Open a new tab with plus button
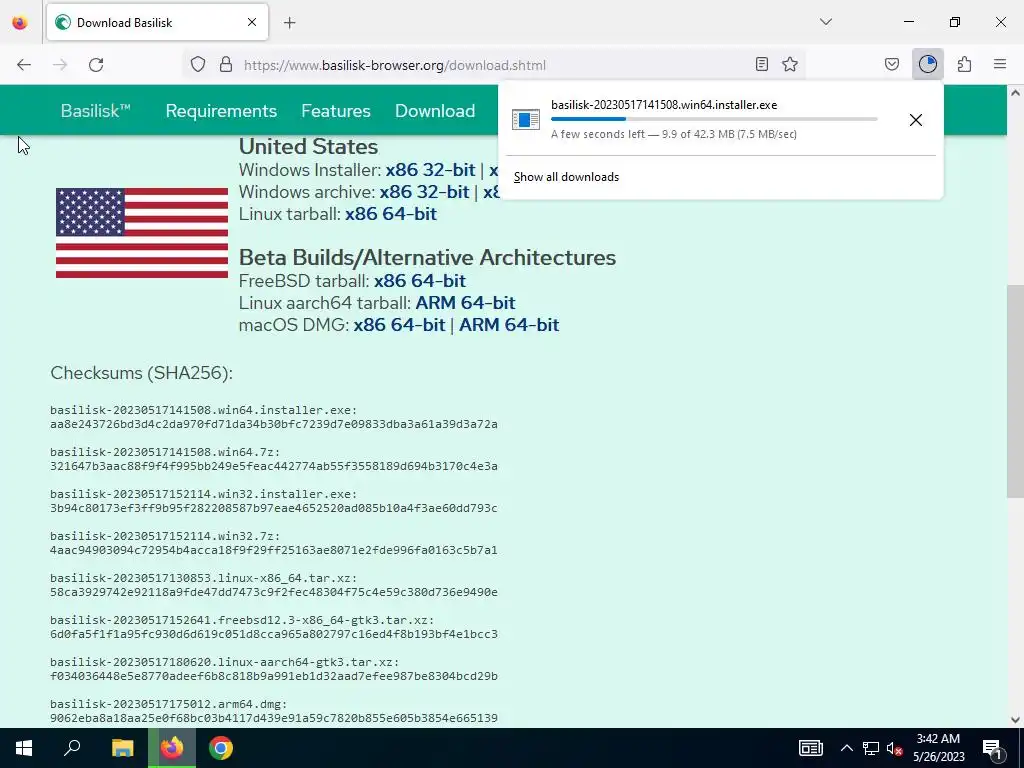Image resolution: width=1024 pixels, height=768 pixels. tap(290, 23)
